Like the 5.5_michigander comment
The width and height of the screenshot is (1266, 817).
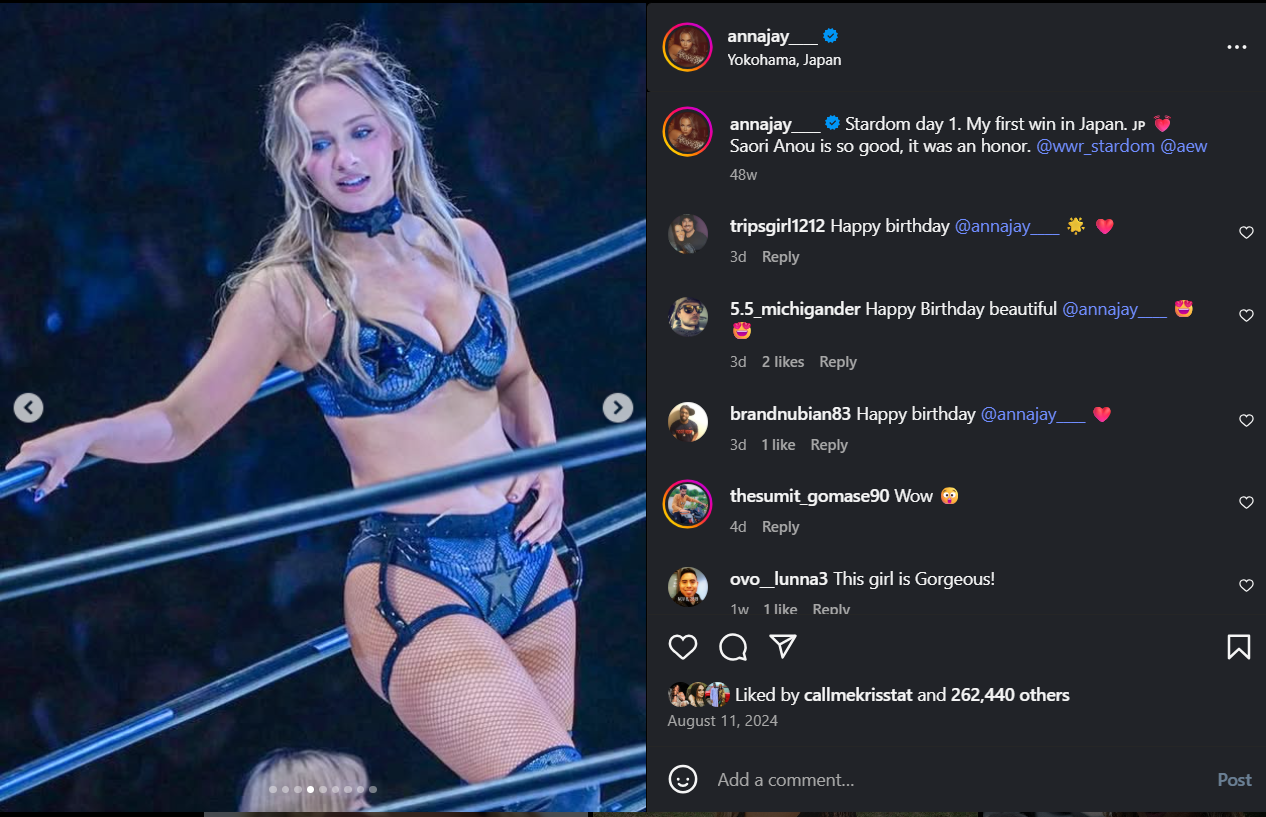pos(1246,315)
